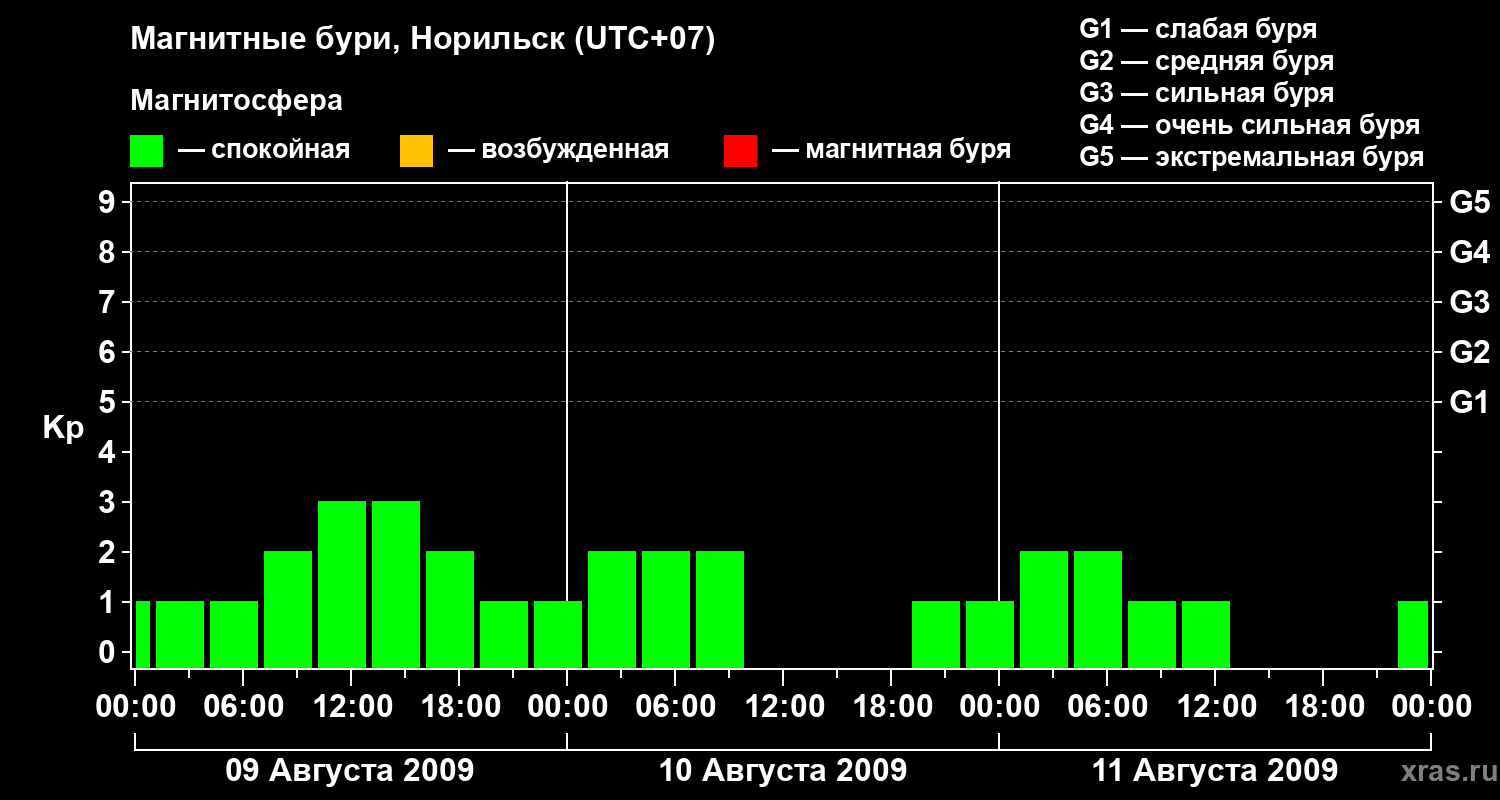Click the '0' value on the Kp axis
The height and width of the screenshot is (800, 1500).
tap(108, 652)
